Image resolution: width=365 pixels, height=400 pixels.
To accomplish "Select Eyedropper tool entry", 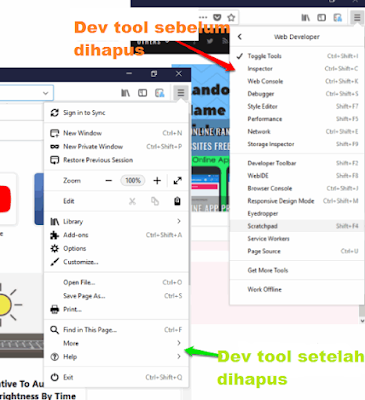I will [x=297, y=214].
